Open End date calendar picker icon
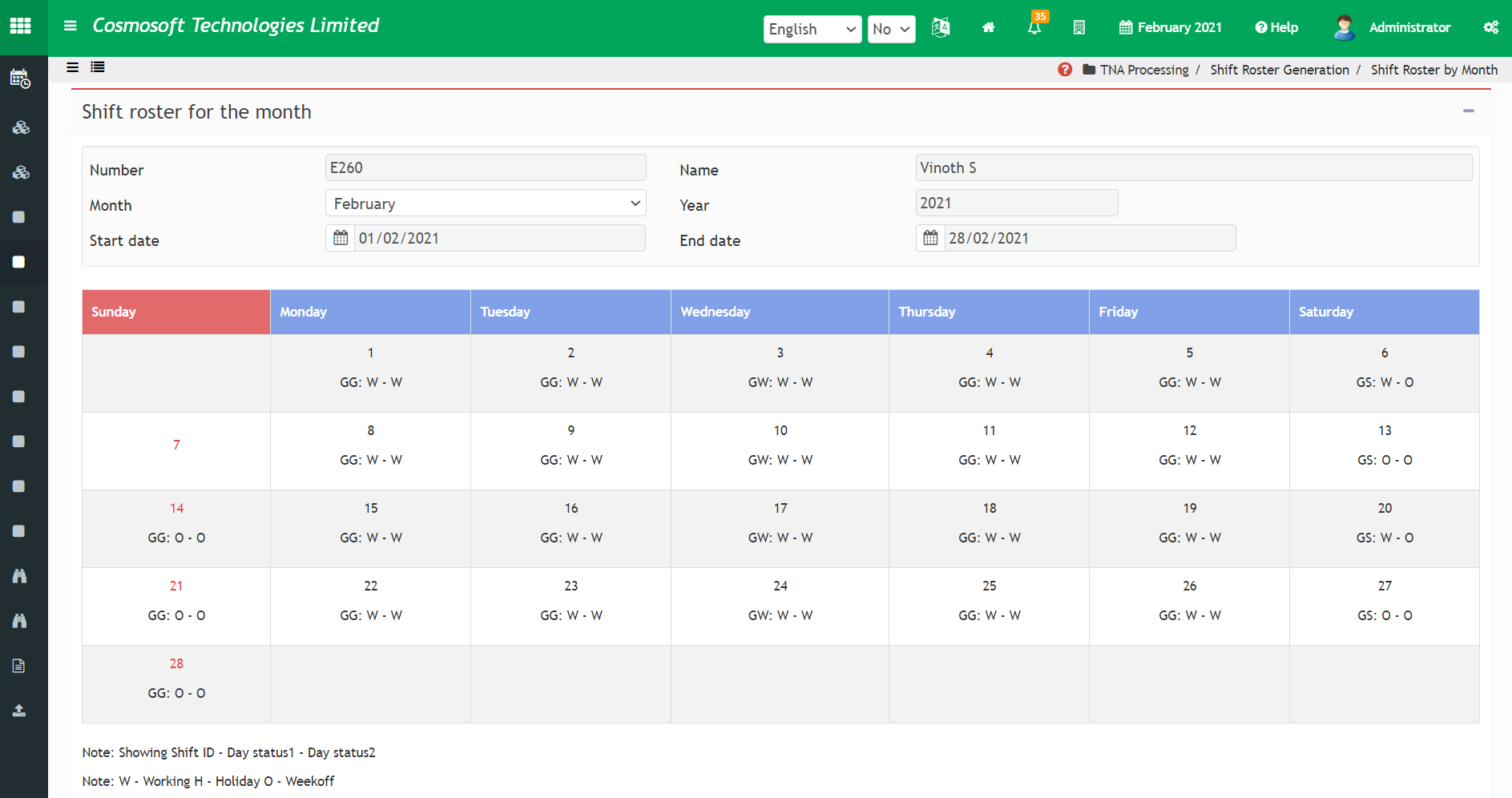The height and width of the screenshot is (798, 1512). click(x=930, y=238)
